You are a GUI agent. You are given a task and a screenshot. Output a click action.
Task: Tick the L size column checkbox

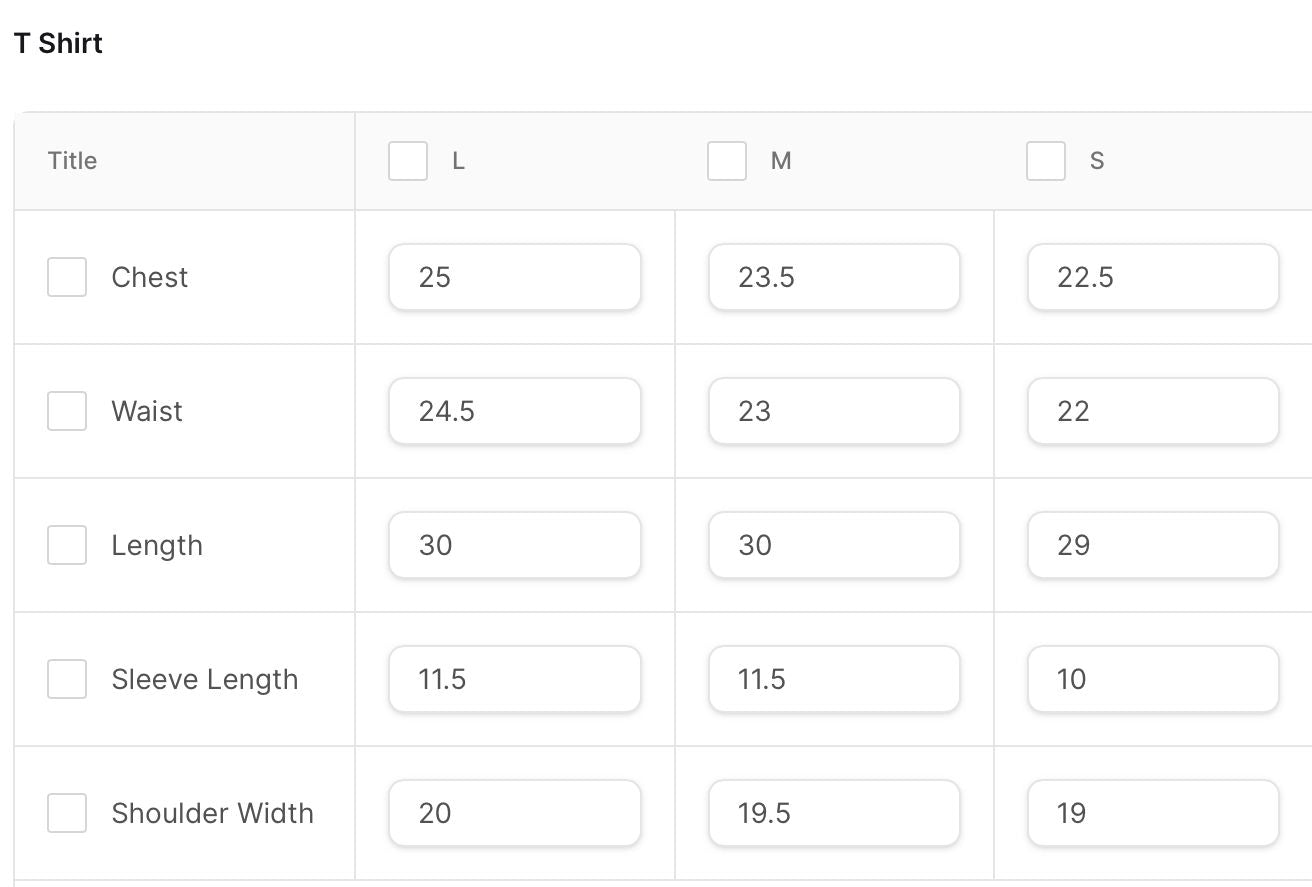click(408, 161)
